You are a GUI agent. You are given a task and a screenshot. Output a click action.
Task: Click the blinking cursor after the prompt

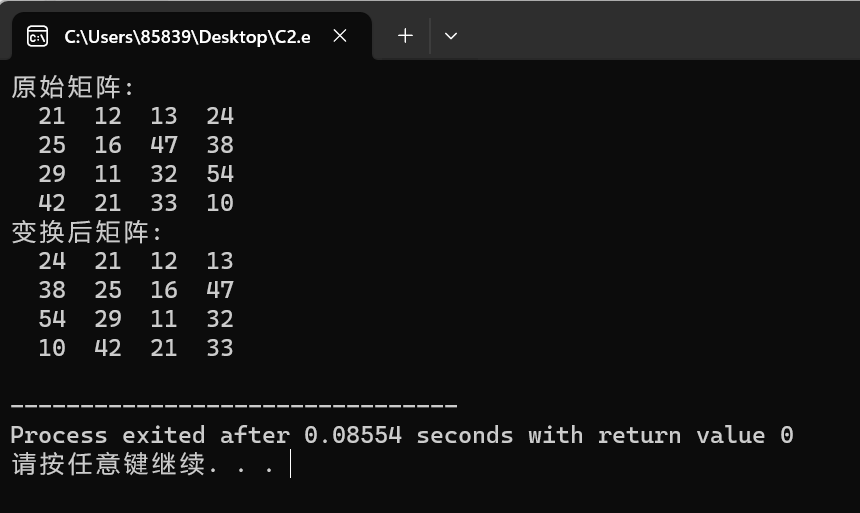290,465
